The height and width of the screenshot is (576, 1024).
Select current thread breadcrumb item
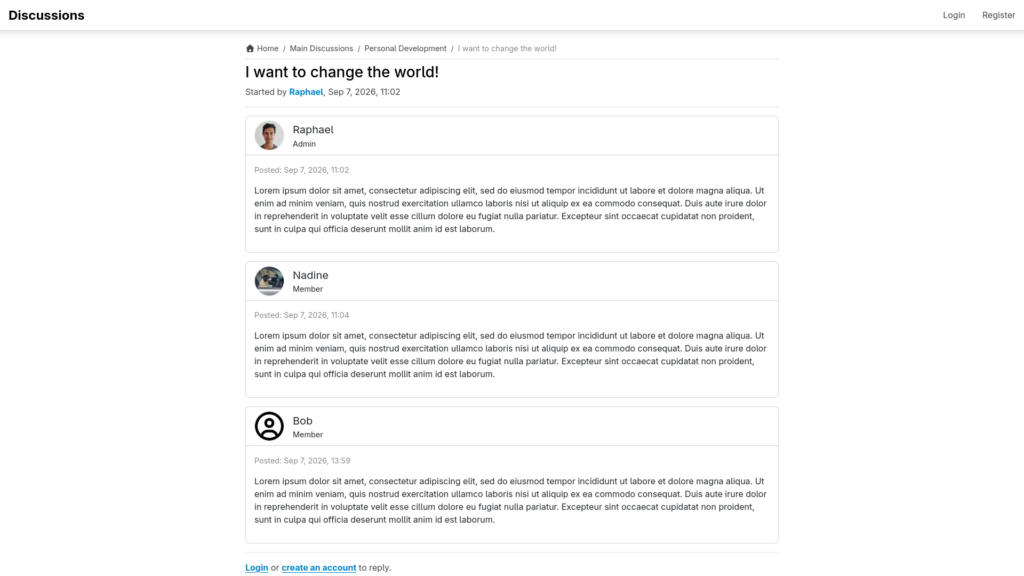[507, 48]
